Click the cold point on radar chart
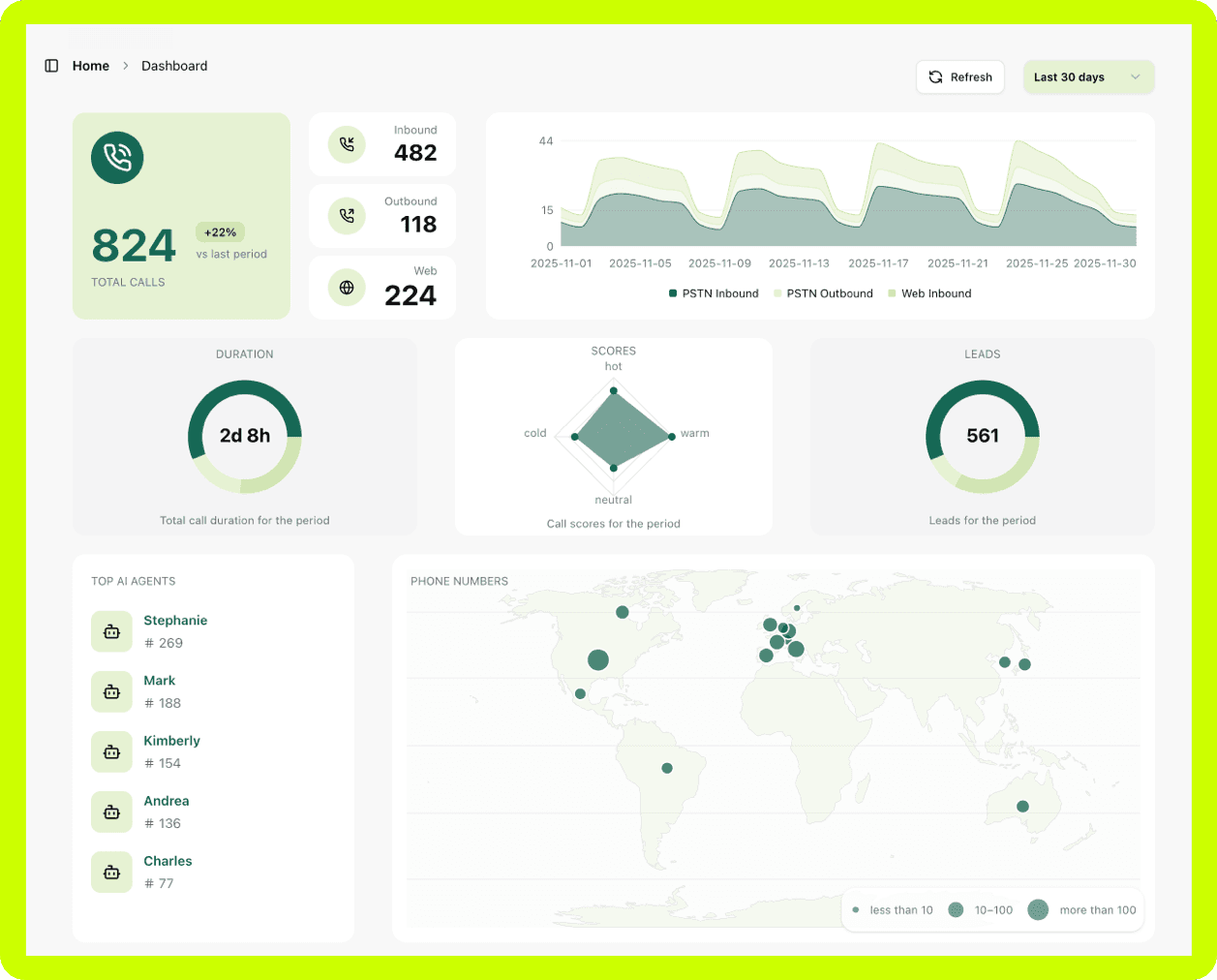The width and height of the screenshot is (1217, 980). click(x=574, y=437)
